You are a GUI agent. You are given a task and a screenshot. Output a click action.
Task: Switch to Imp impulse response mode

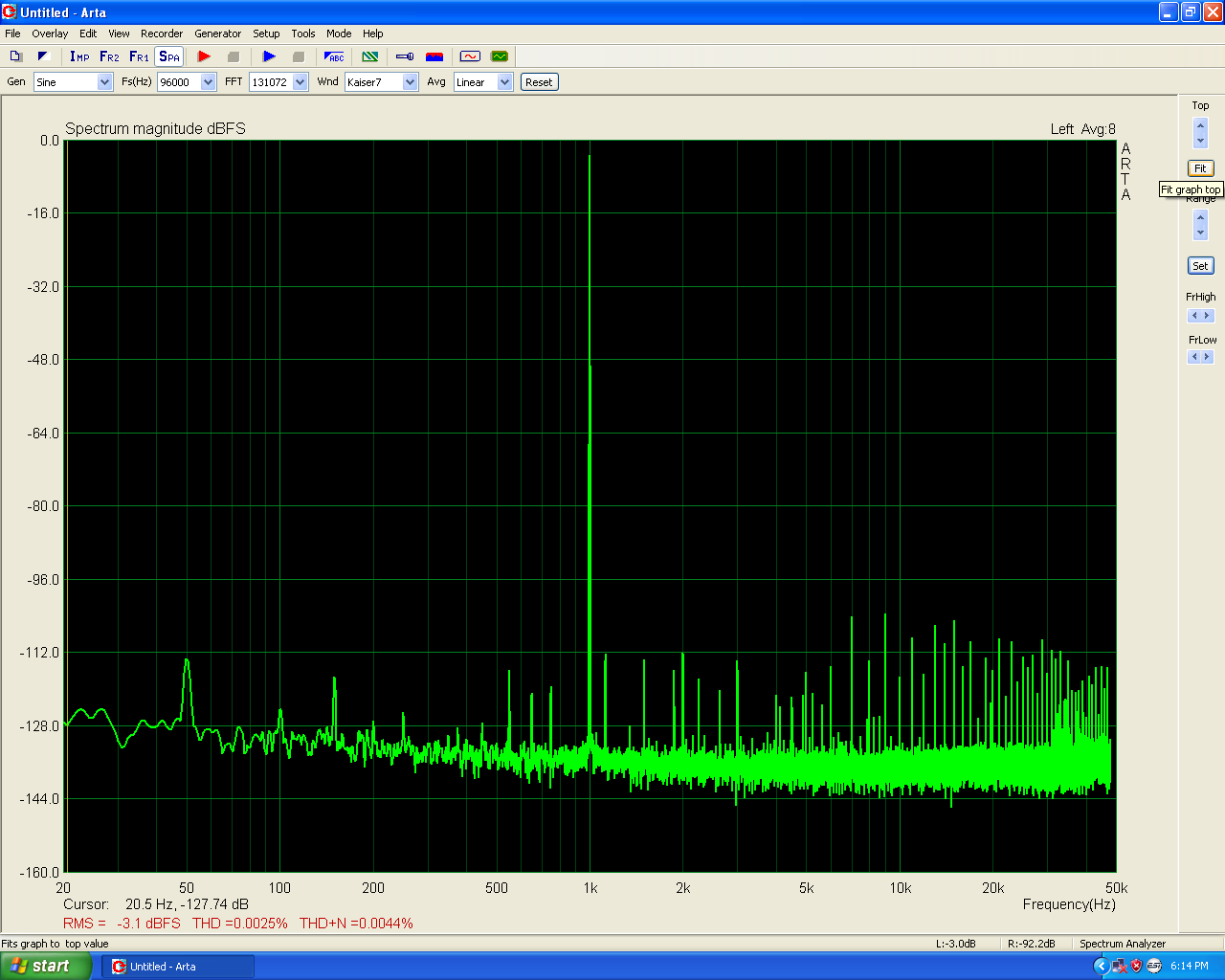(79, 56)
